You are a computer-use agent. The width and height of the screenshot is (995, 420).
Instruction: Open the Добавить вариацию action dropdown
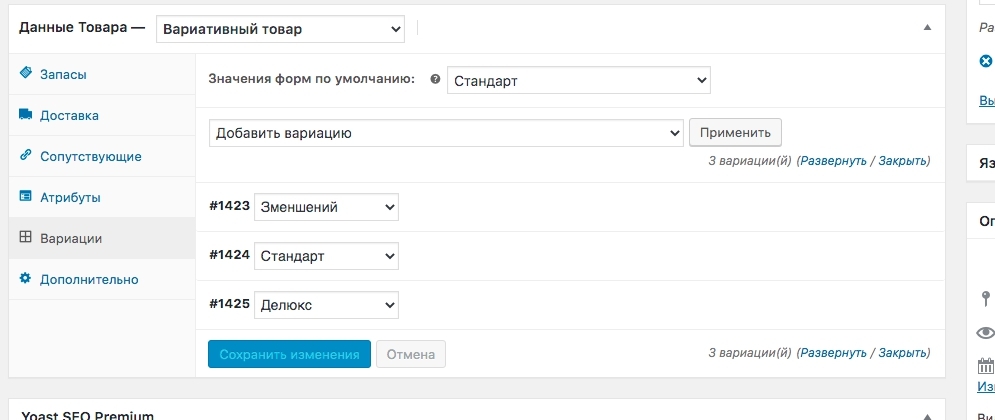(446, 133)
